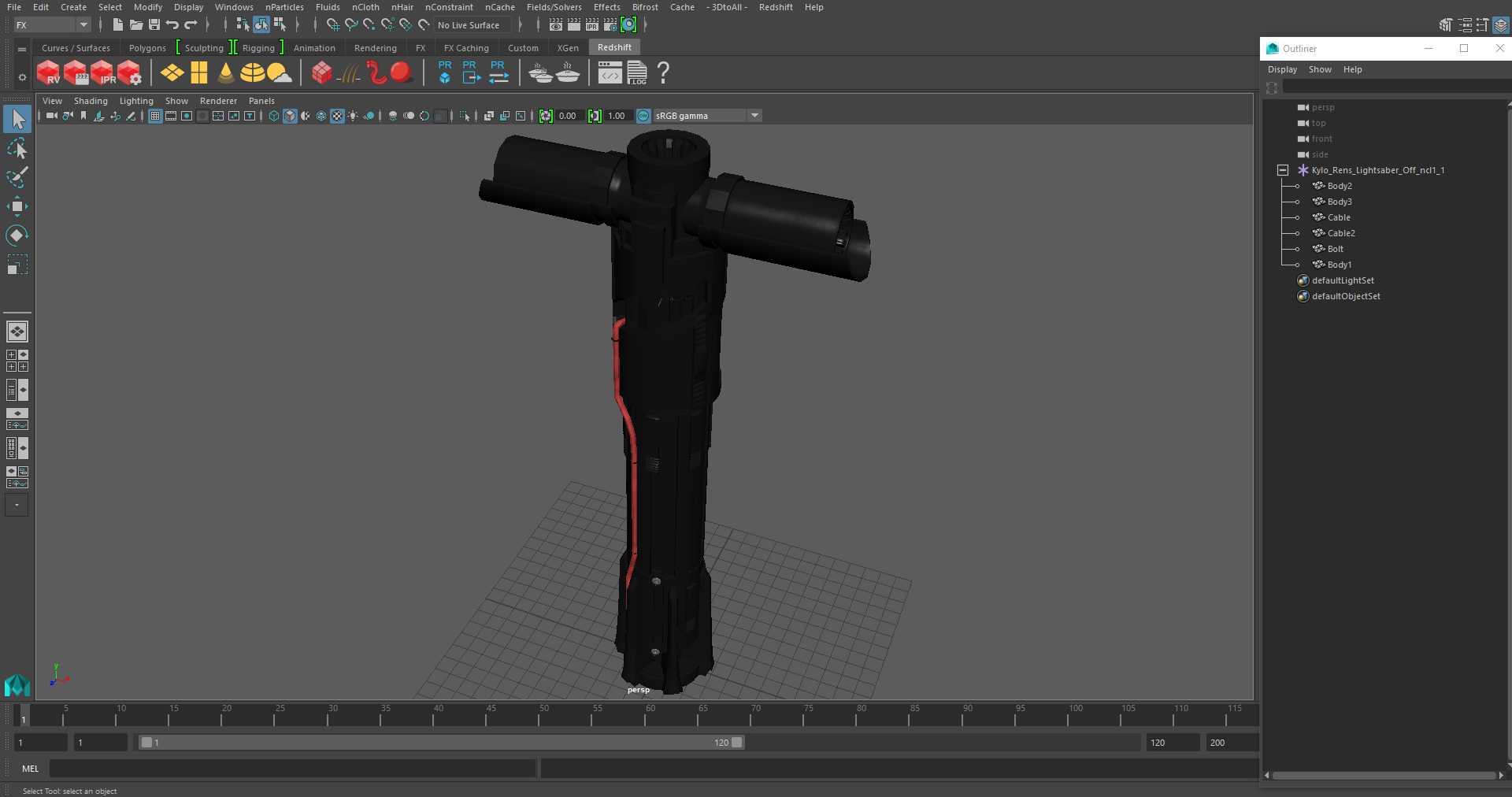Activate the Move tool
This screenshot has width=1512, height=797.
pos(17,206)
